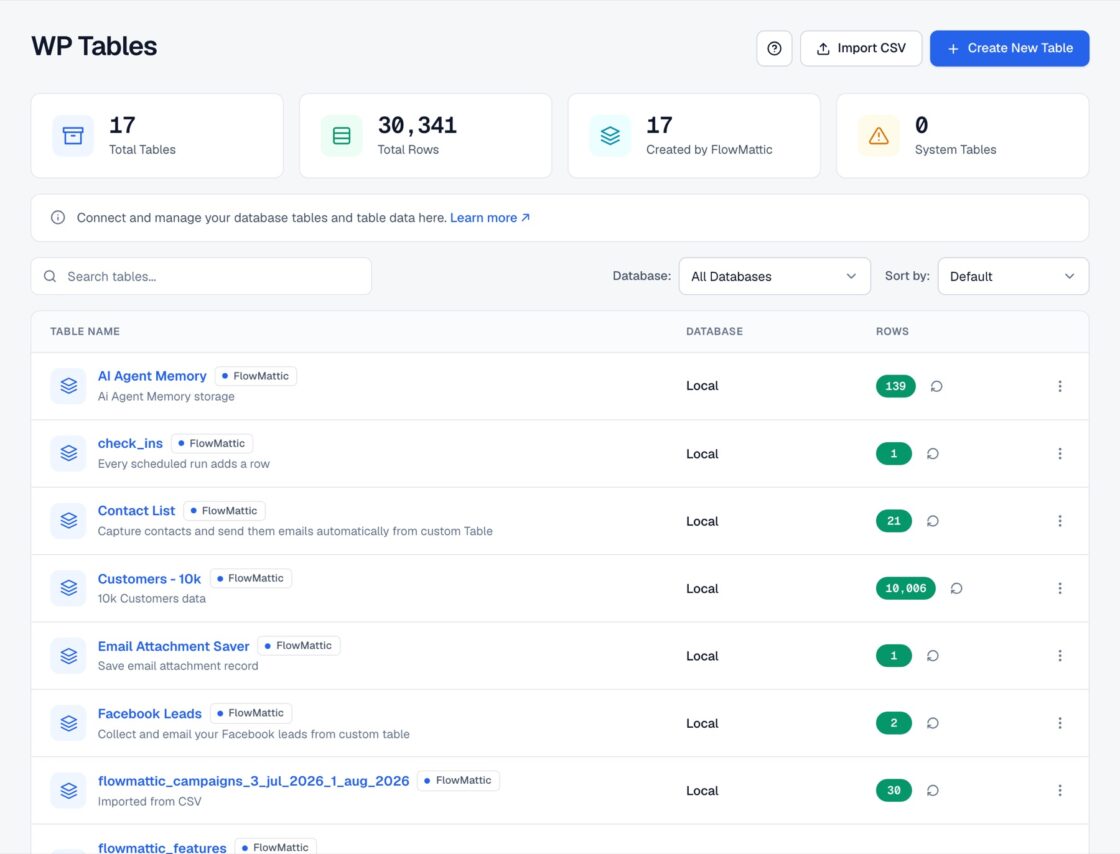Viewport: 1120px width, 854px height.
Task: Click the Total Tables archive icon
Action: pos(73,136)
